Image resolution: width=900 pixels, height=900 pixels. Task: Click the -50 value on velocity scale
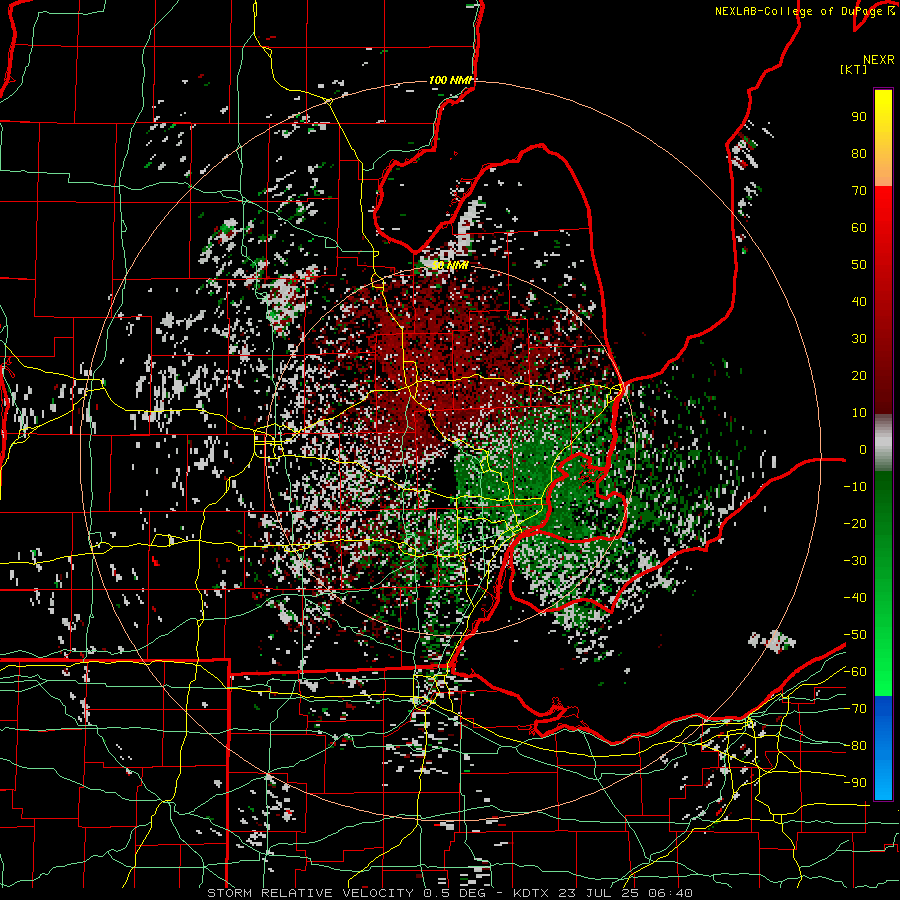click(x=855, y=635)
